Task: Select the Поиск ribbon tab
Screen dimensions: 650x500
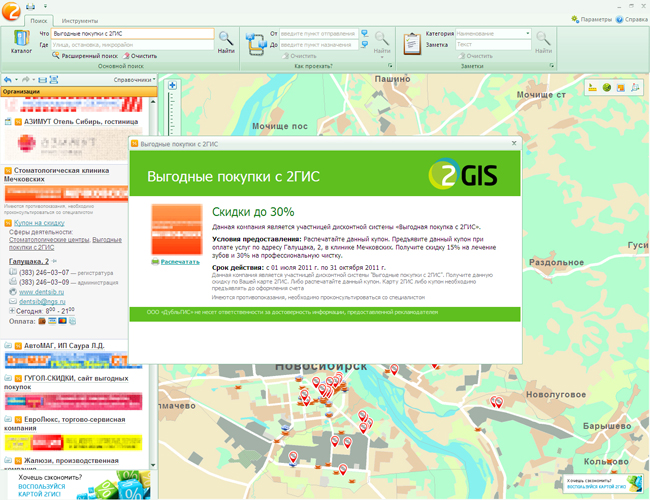Action: coord(38,20)
